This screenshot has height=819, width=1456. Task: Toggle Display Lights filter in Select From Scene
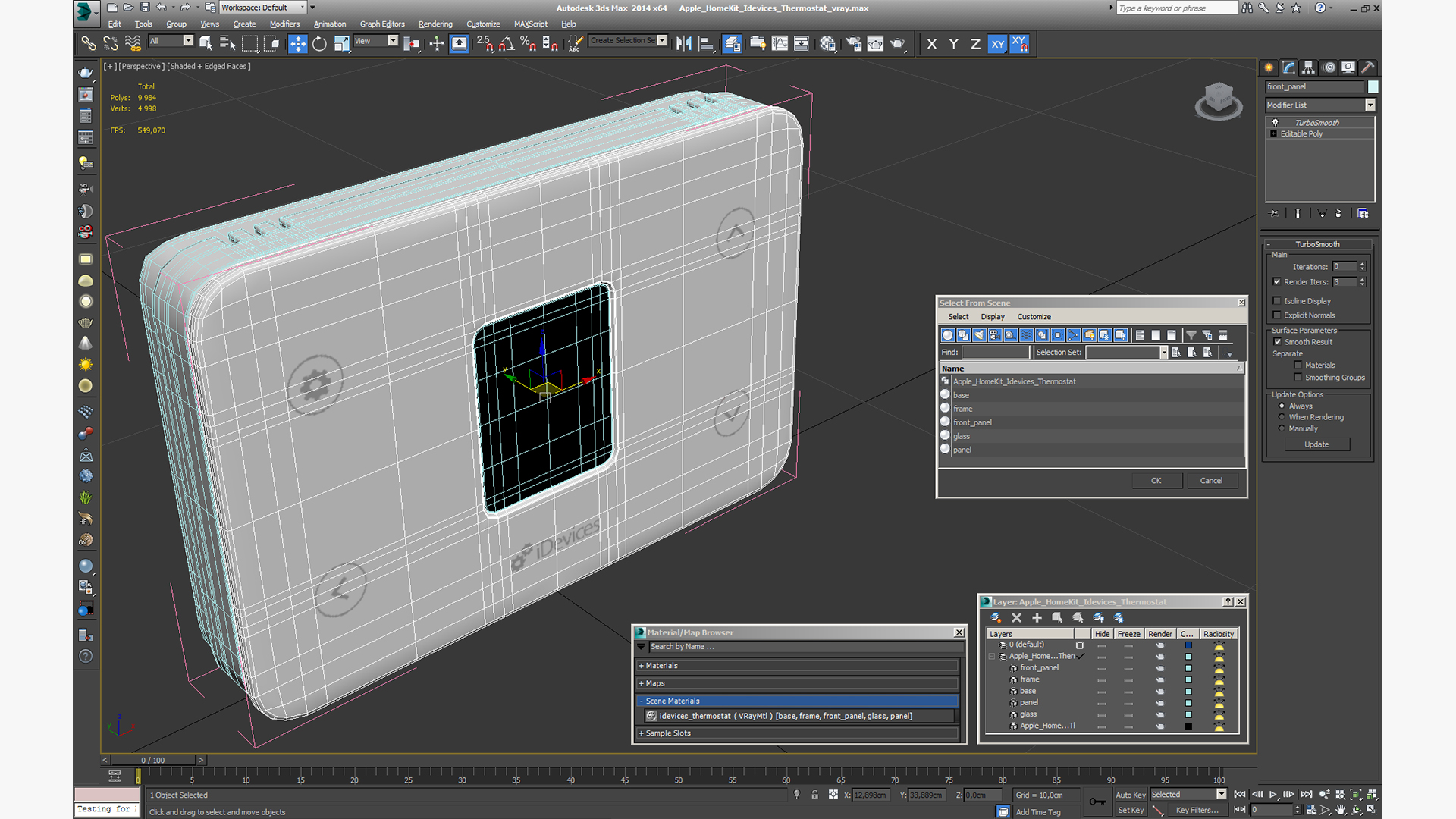coord(979,335)
